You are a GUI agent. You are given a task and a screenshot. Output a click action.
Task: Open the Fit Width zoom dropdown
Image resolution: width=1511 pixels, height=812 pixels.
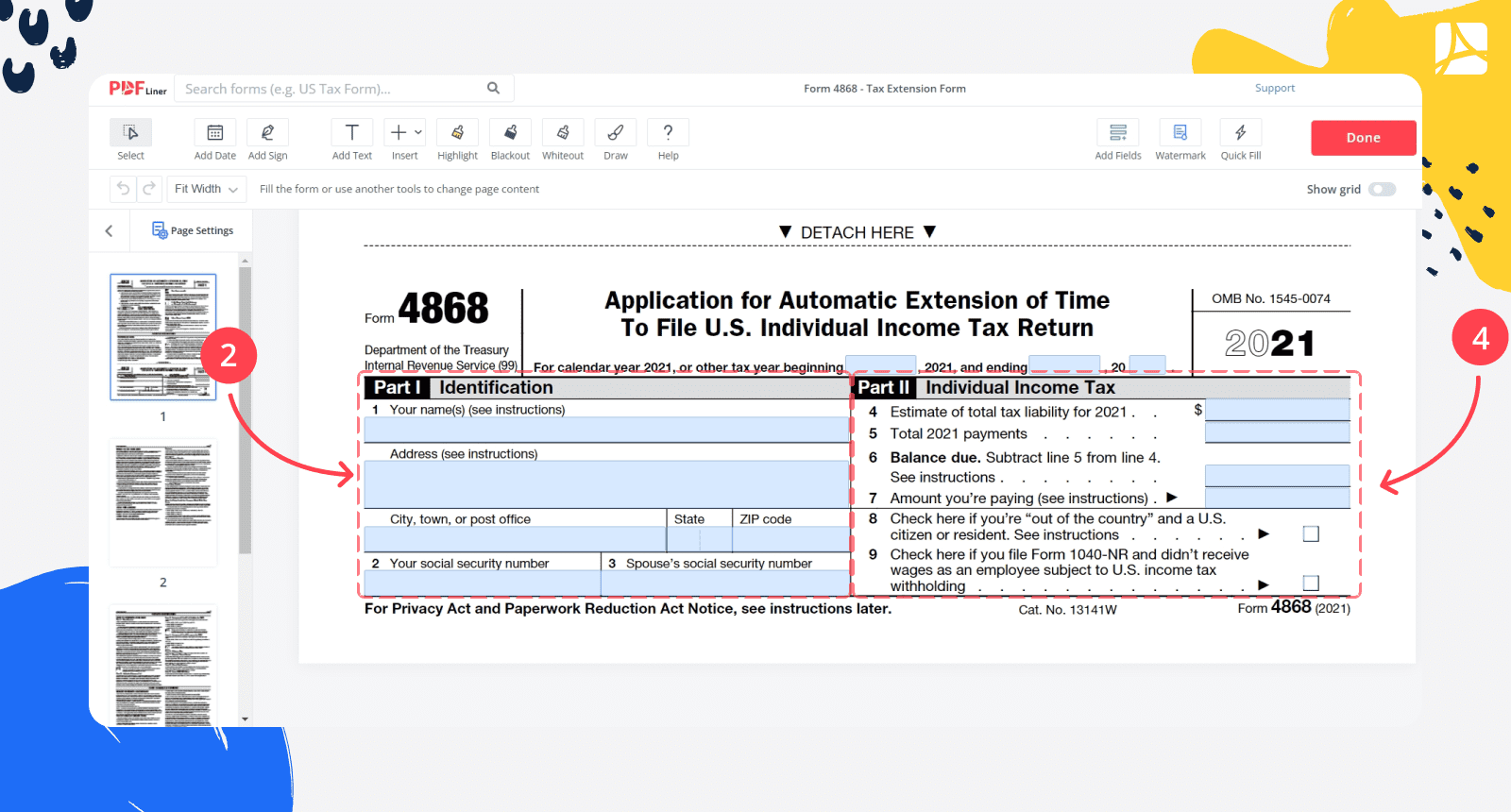coord(206,189)
